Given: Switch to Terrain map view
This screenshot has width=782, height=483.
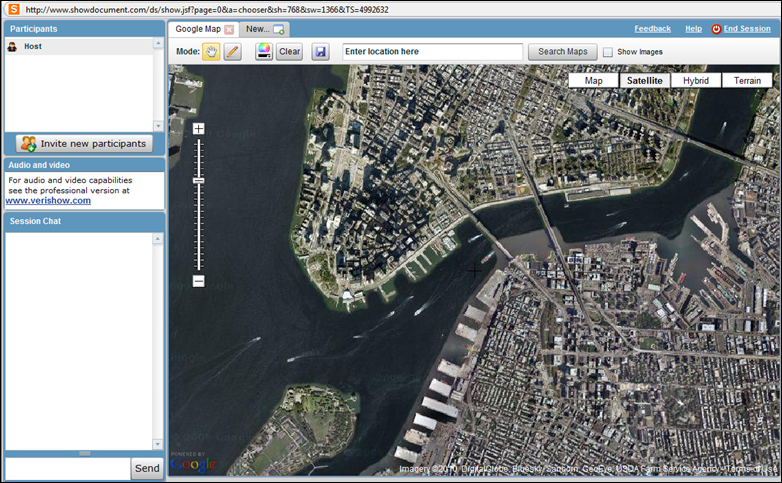Looking at the screenshot, I should click(x=746, y=80).
